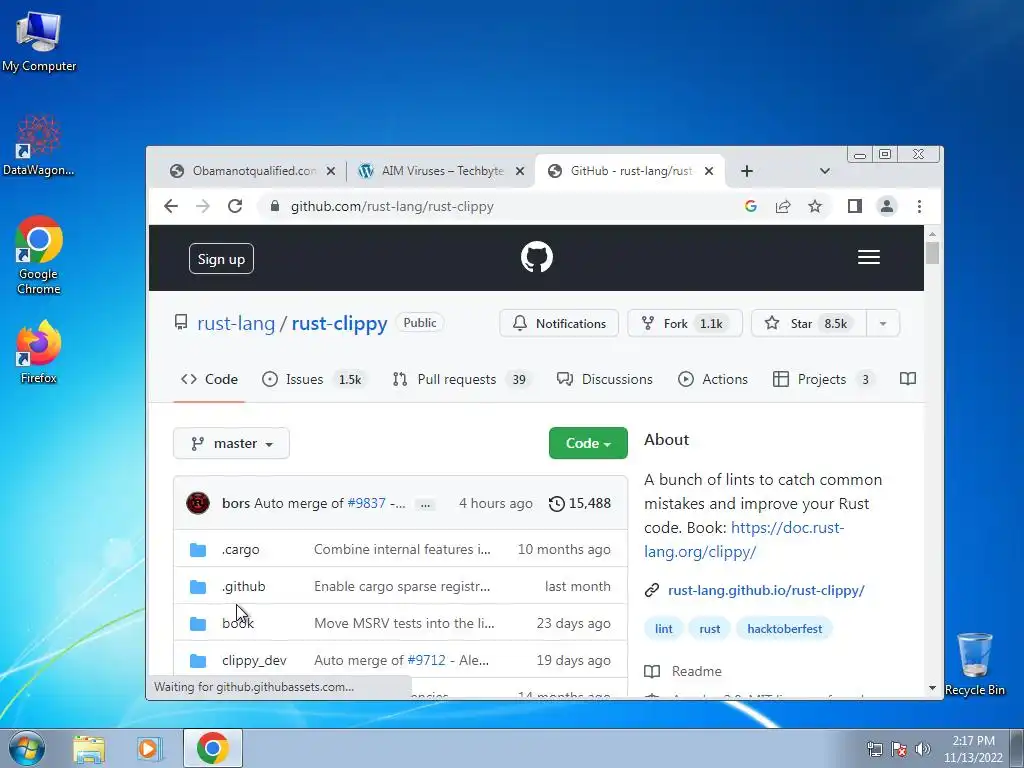1024x768 pixels.
Task: Click the Notifications button
Action: pyautogui.click(x=559, y=323)
